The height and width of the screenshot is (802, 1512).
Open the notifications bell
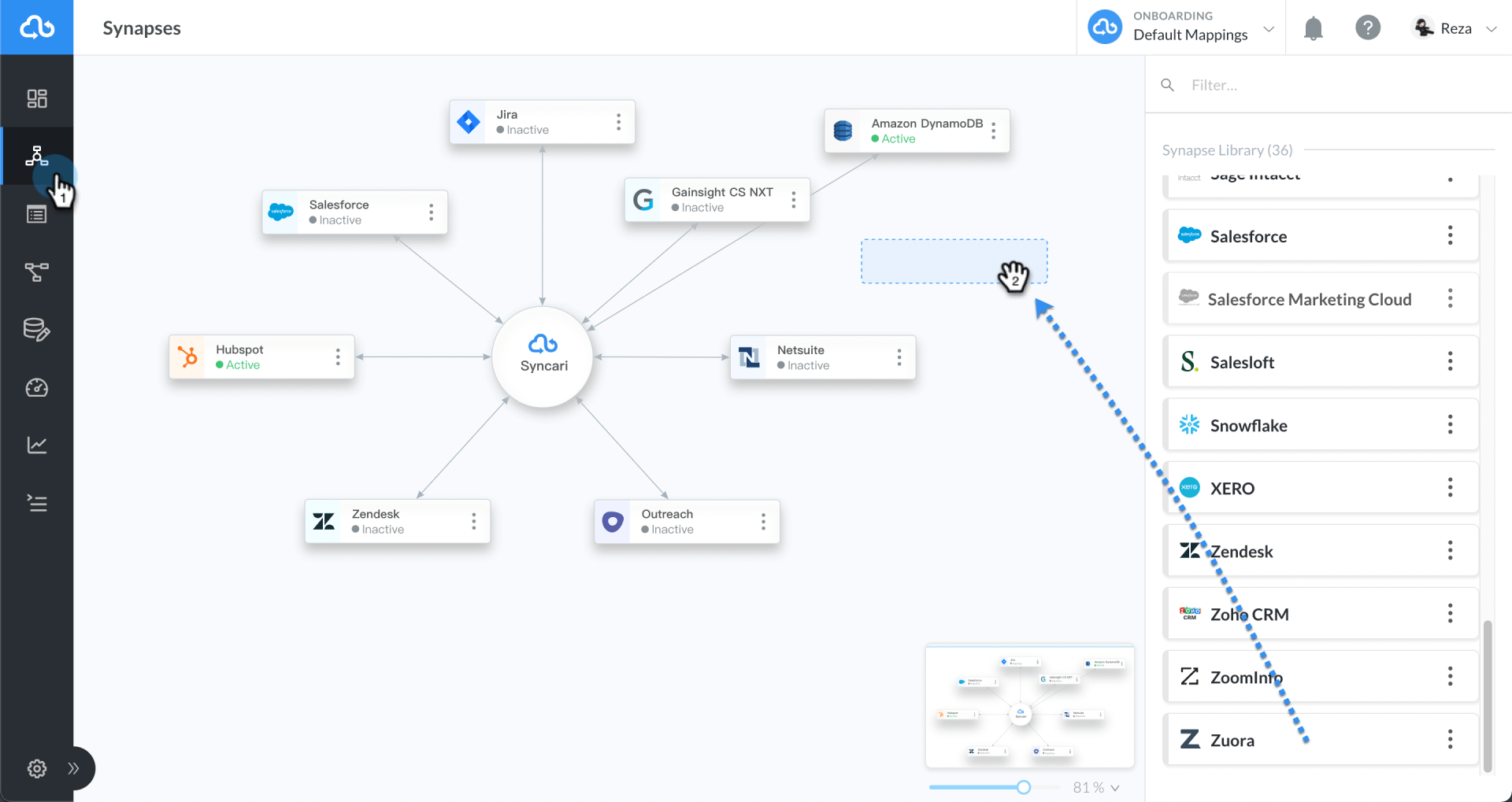click(x=1313, y=28)
